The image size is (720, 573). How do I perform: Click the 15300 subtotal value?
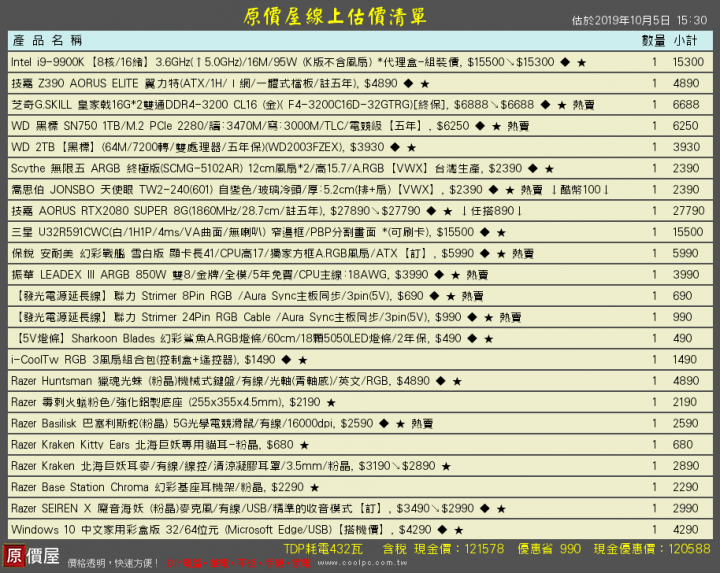[688, 62]
